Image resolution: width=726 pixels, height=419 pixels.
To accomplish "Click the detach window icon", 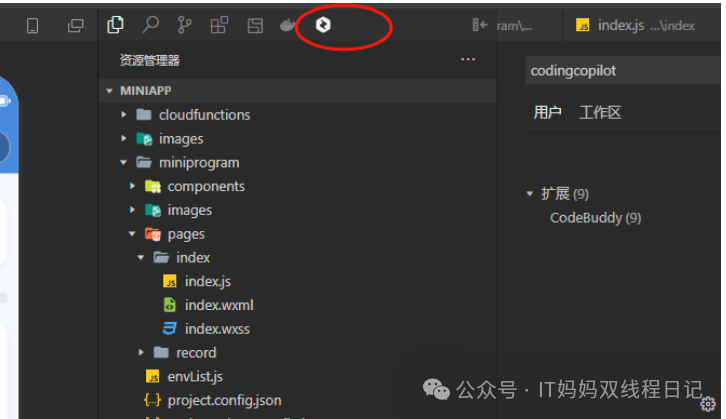I will tap(75, 25).
